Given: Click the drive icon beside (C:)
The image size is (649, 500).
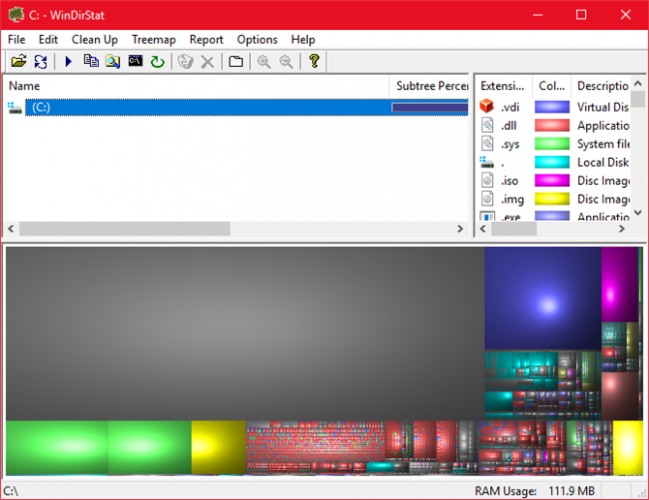Looking at the screenshot, I should click(x=14, y=108).
